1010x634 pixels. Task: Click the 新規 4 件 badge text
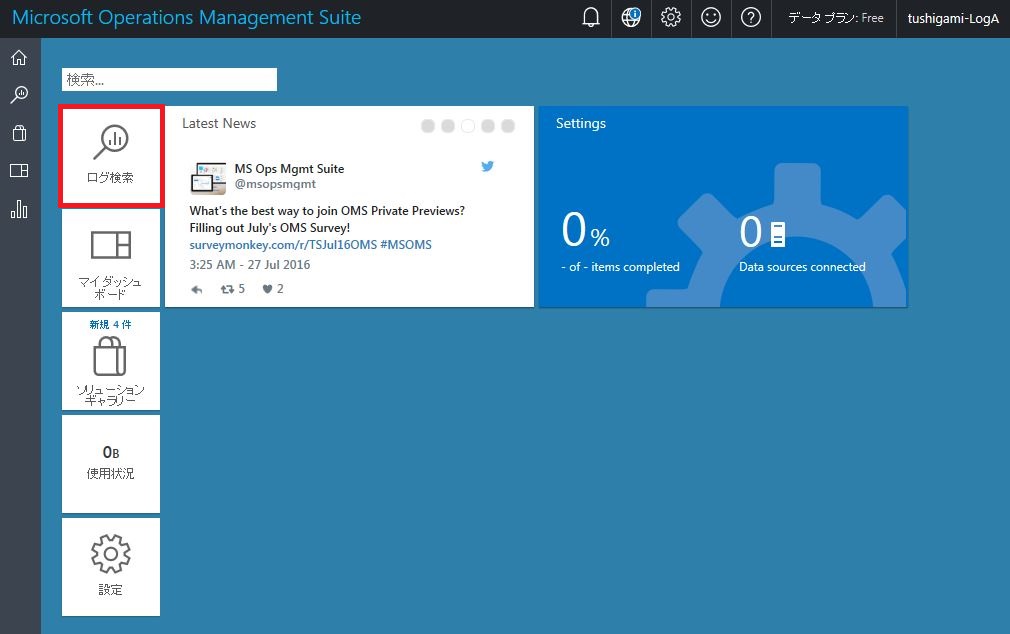110,325
